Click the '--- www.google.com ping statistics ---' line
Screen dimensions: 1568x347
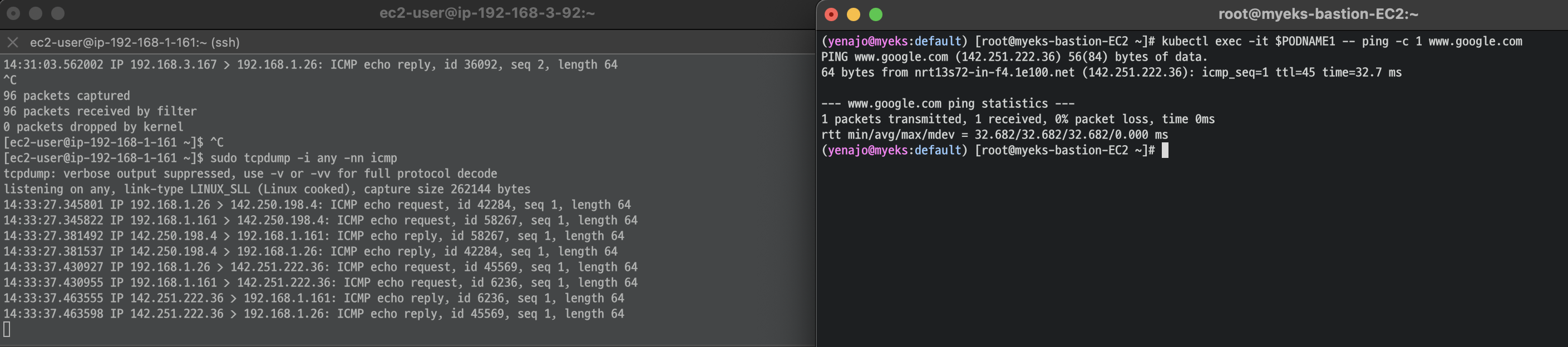[x=948, y=103]
